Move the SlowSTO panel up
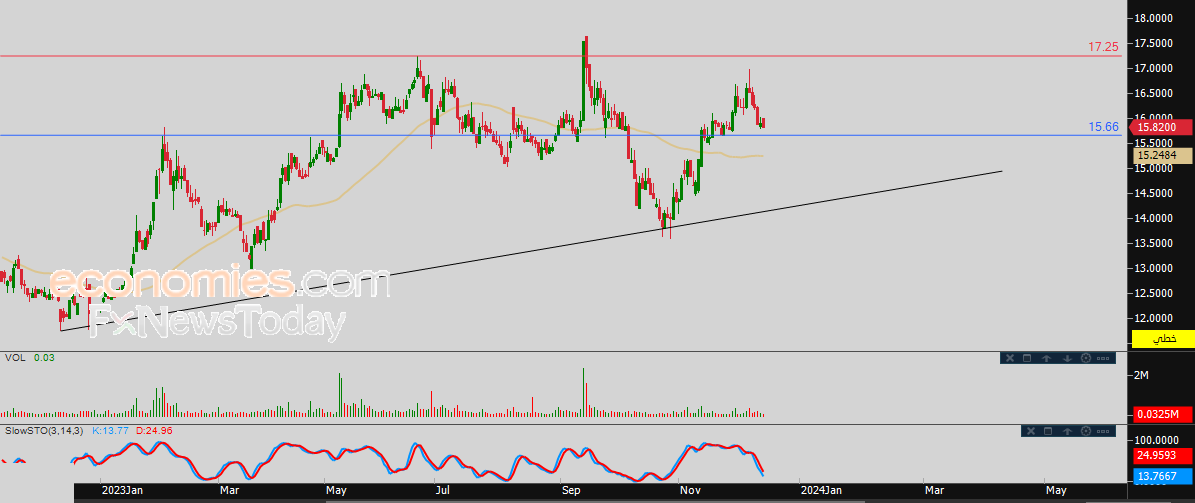The image size is (1195, 503). pos(1067,431)
